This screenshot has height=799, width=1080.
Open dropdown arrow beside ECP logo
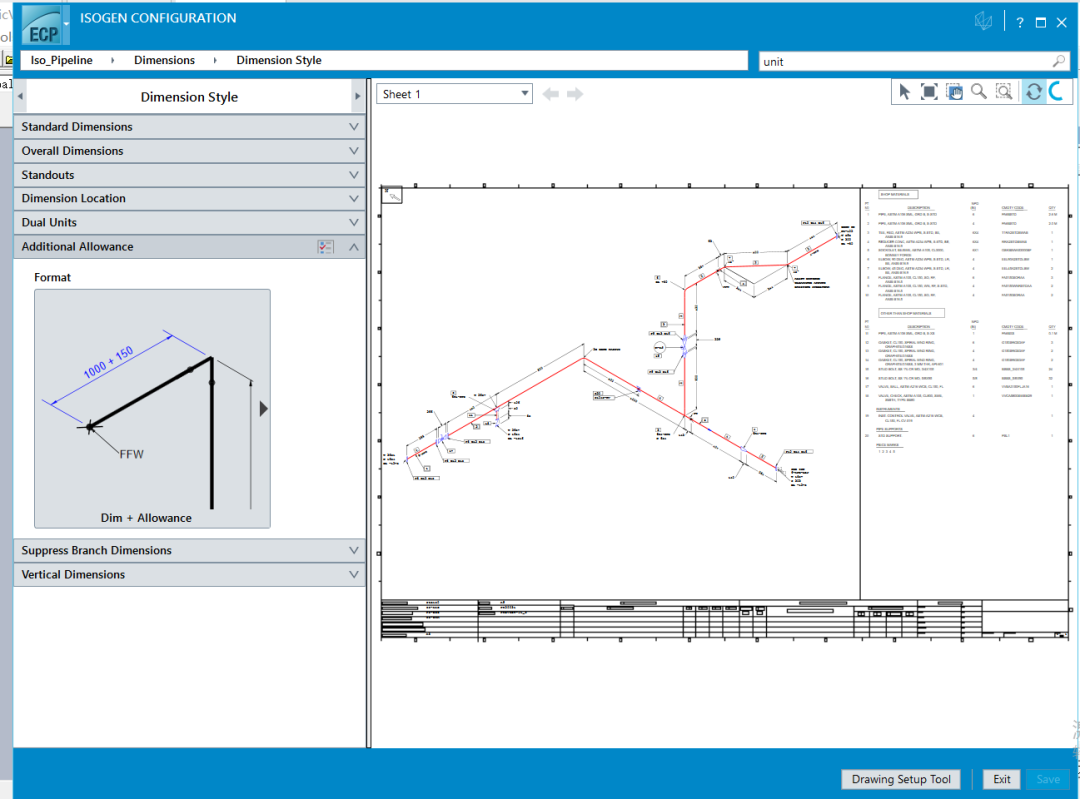coord(67,23)
